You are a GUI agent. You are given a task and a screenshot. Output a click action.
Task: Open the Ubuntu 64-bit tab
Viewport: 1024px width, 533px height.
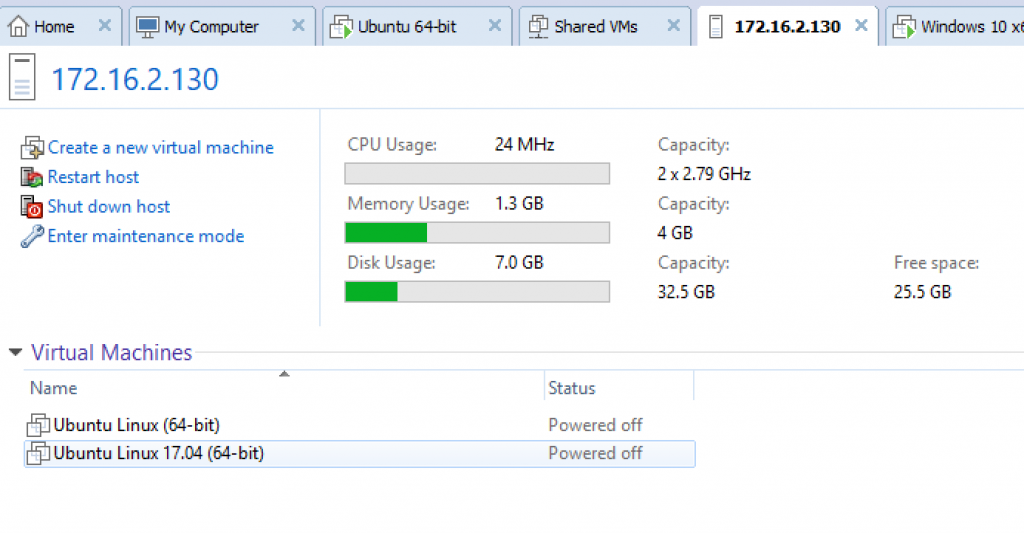[x=406, y=27]
